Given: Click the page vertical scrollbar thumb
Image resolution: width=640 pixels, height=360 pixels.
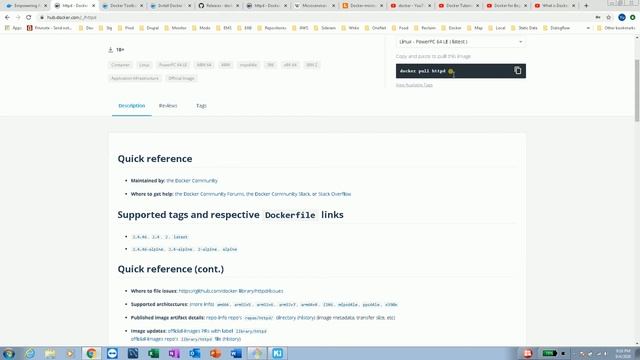Looking at the screenshot, I should click(x=637, y=90).
